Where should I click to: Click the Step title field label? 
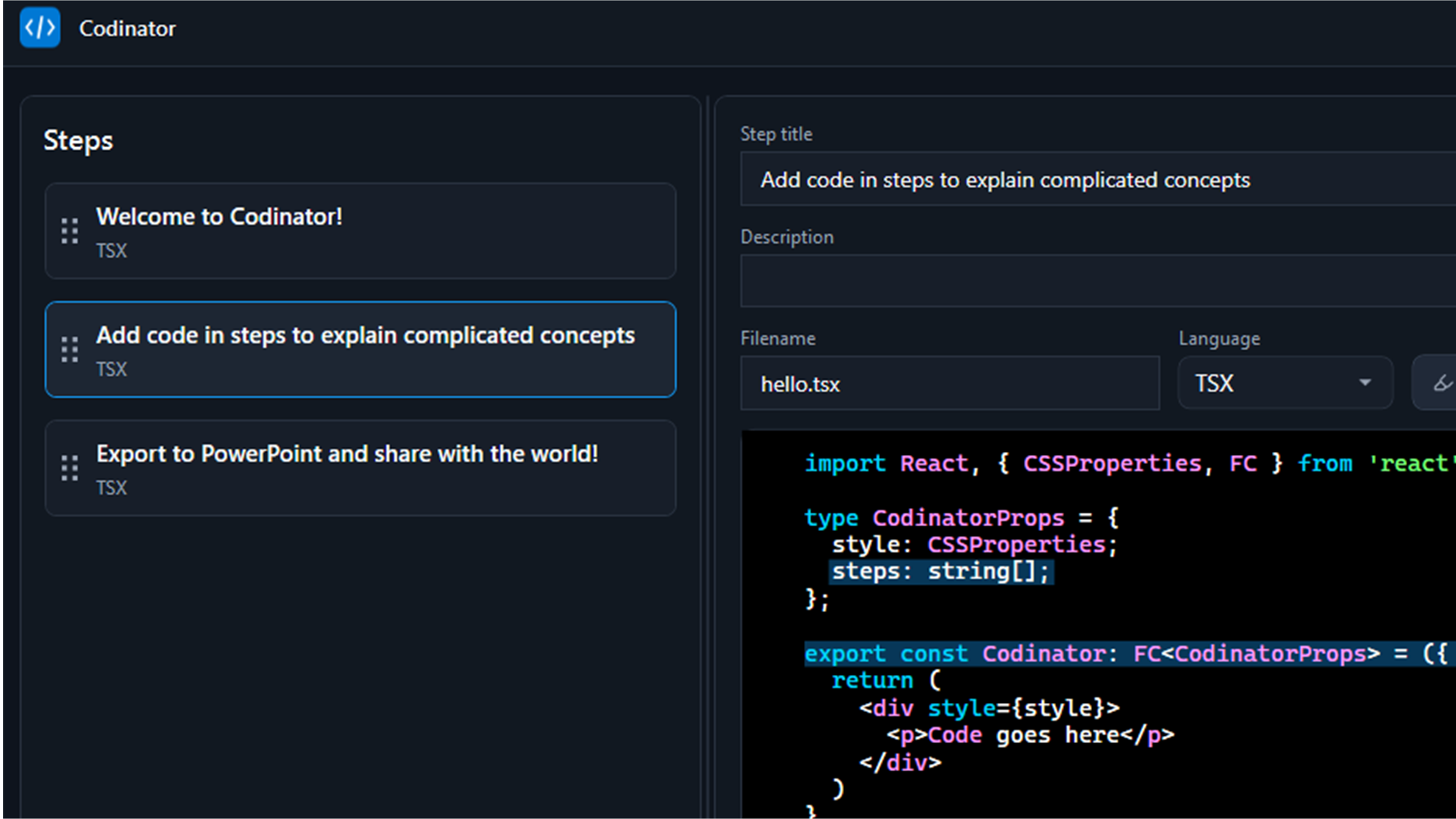(x=776, y=134)
